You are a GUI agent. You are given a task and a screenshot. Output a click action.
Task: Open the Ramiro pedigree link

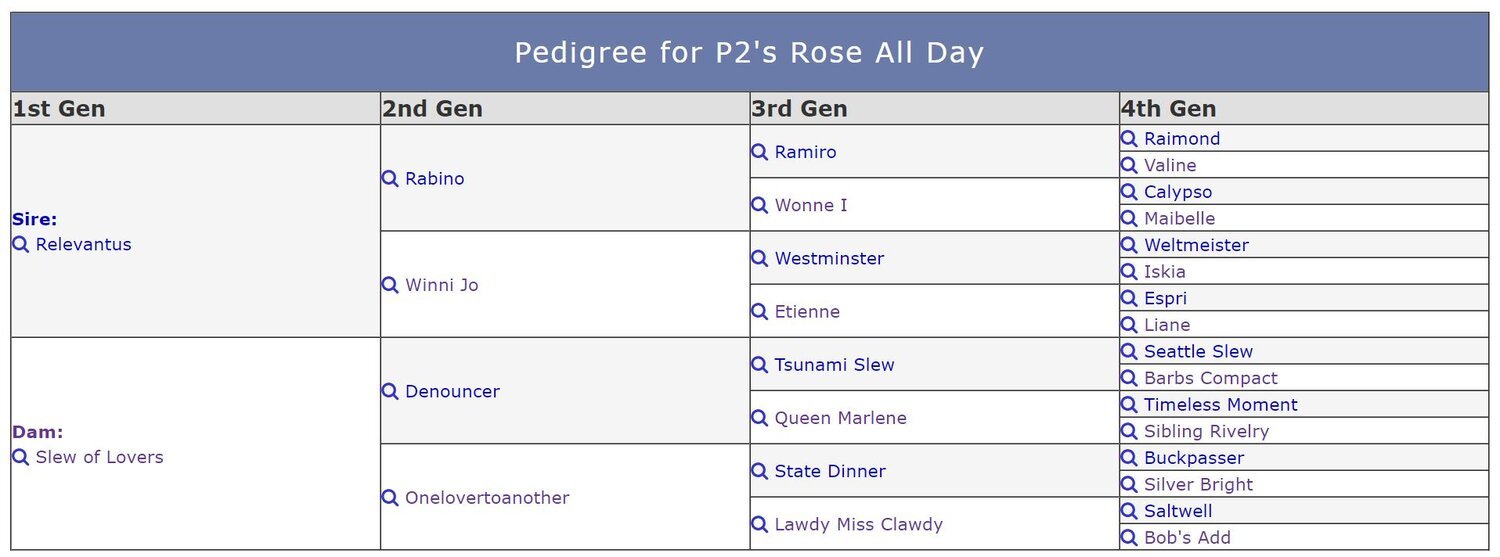pyautogui.click(x=805, y=152)
